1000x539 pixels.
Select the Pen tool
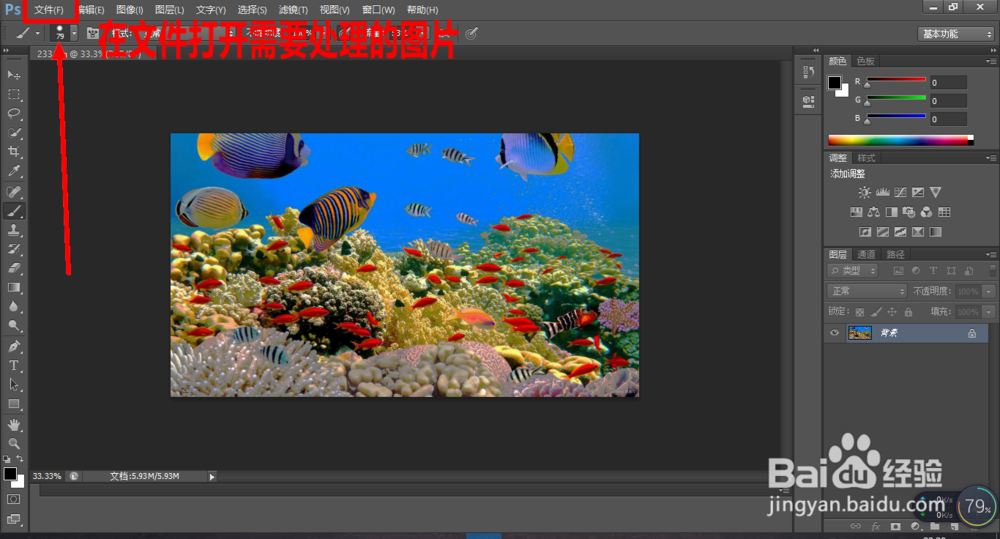coord(14,346)
